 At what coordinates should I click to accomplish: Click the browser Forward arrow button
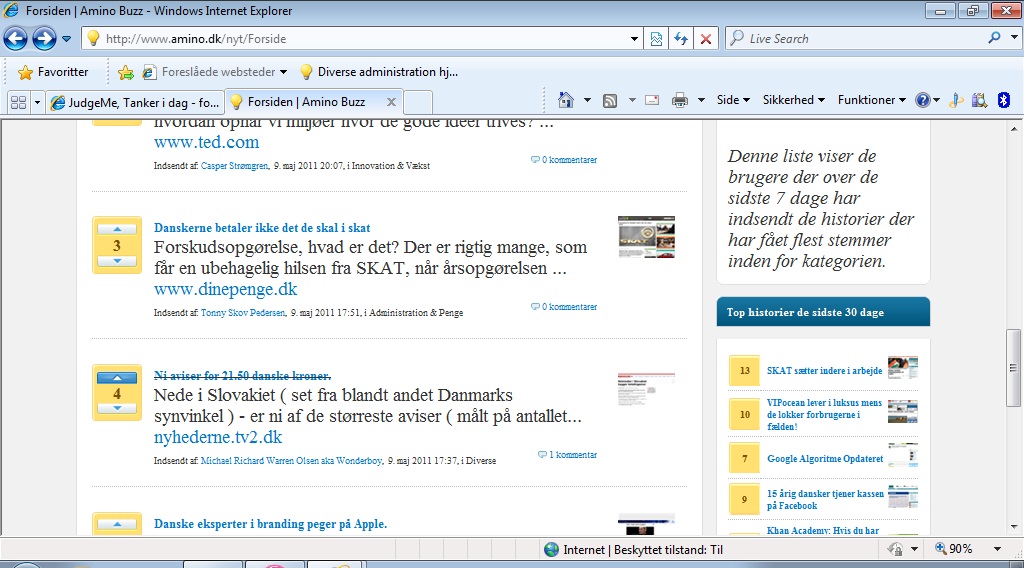pyautogui.click(x=44, y=39)
